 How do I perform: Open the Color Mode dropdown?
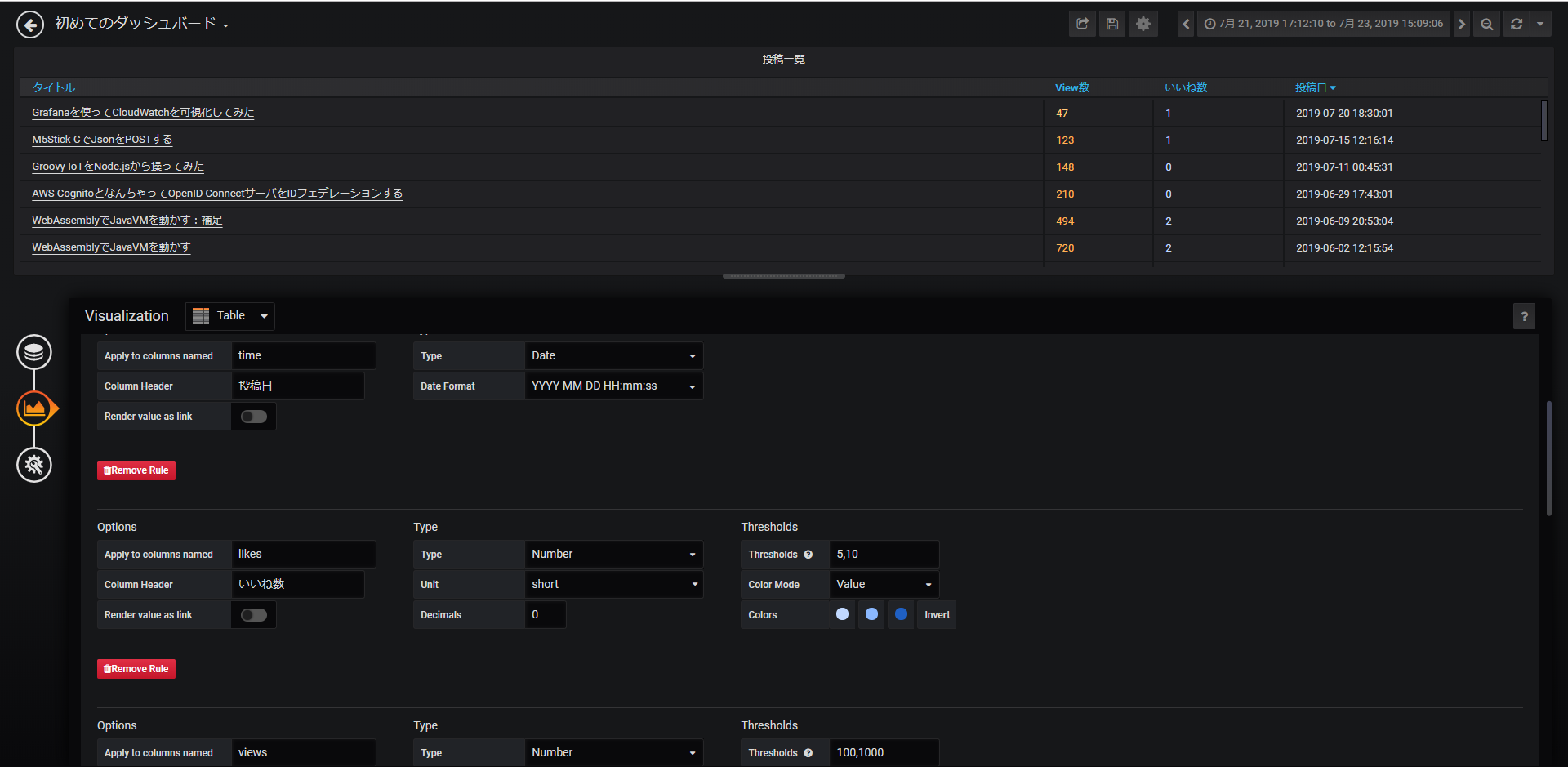[x=884, y=585]
